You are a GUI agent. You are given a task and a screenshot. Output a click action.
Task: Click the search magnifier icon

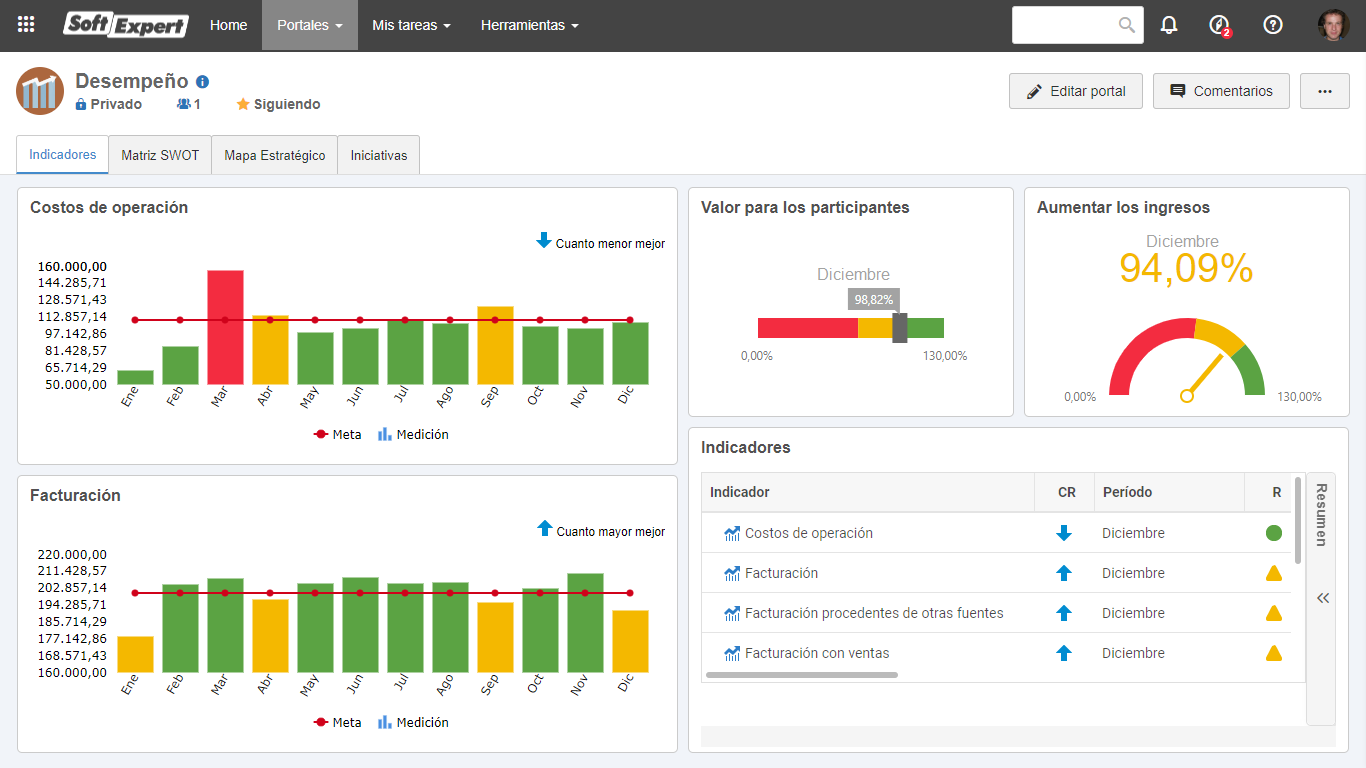coord(1127,25)
